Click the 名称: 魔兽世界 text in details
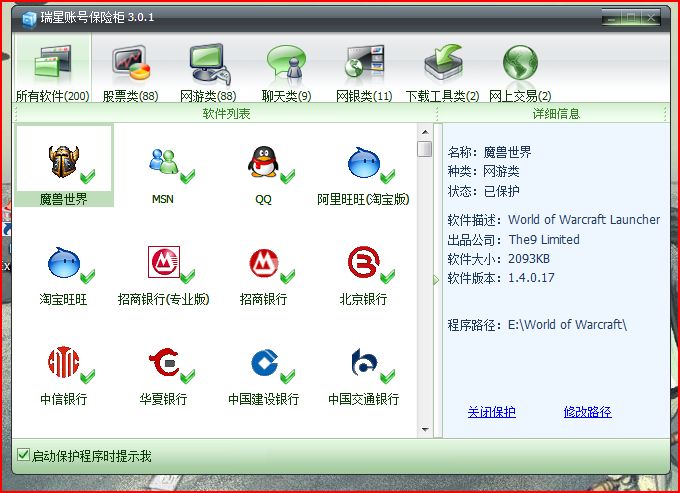680x493 pixels. coord(489,152)
